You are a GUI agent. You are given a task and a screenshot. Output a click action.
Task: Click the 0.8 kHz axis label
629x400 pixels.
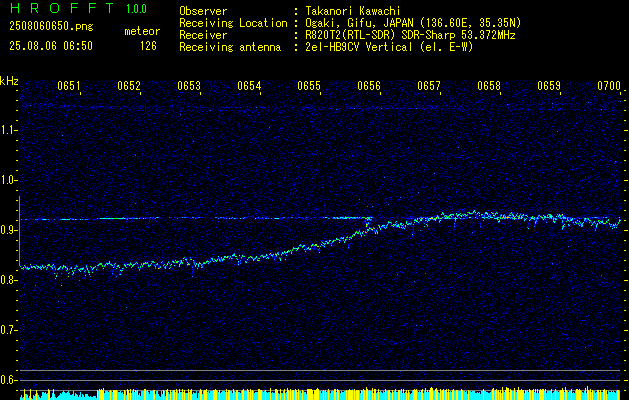(x=7, y=280)
